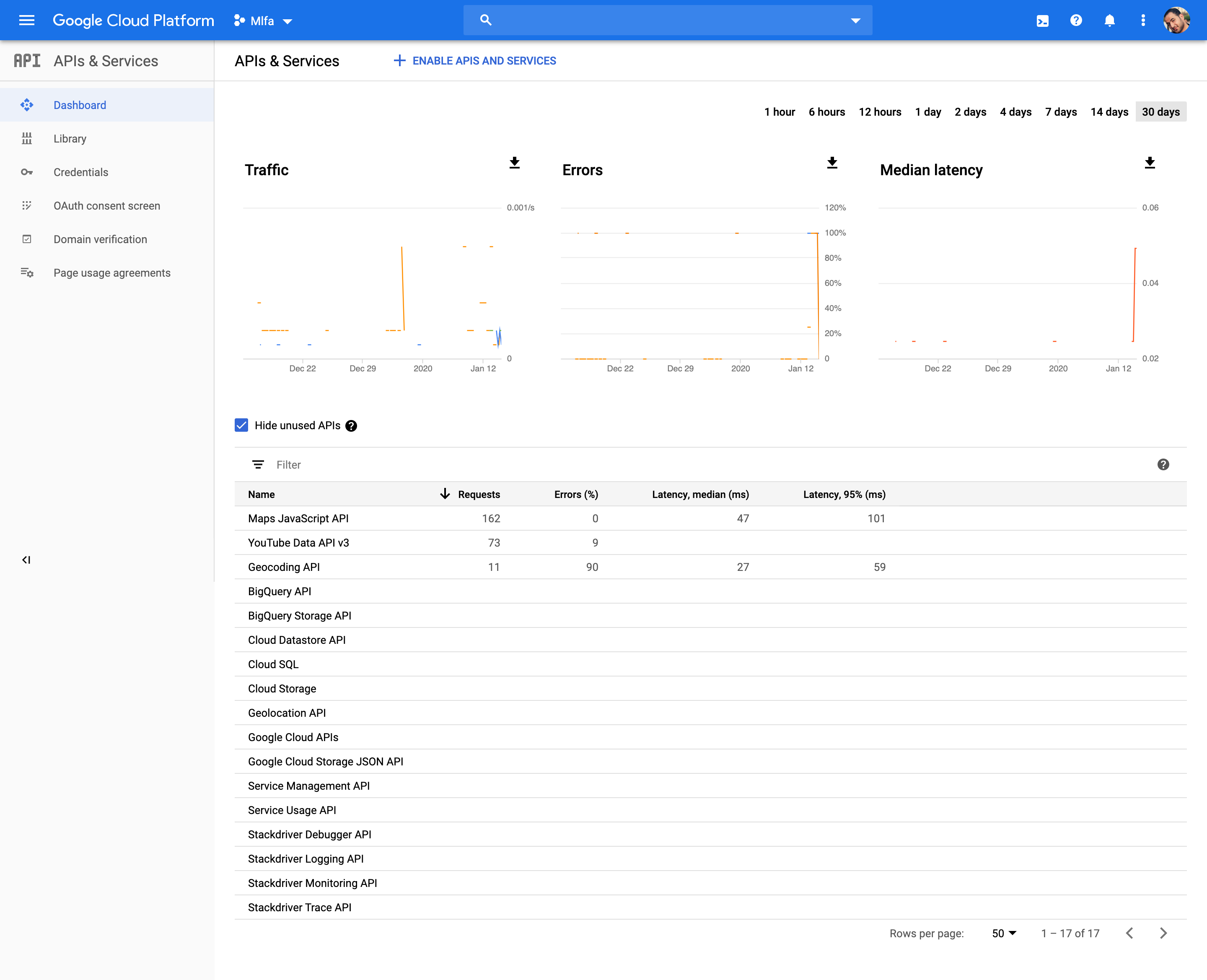The width and height of the screenshot is (1207, 980).
Task: Open the Maps JavaScript API link
Action: [298, 518]
